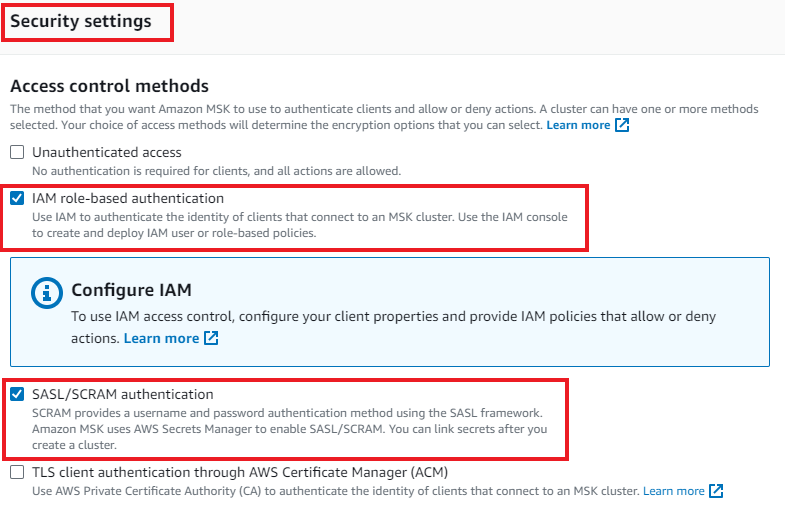The height and width of the screenshot is (512, 785).
Task: Click the 'SASL/SCRAM authentication' label
Action: pos(123,394)
